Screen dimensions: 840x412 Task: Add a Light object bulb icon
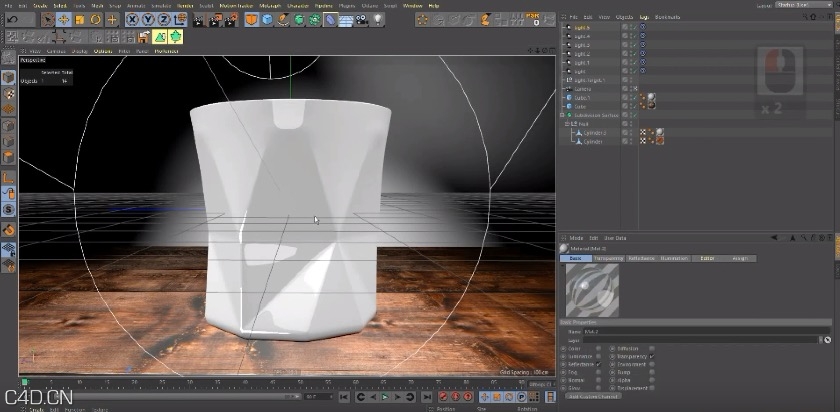[378, 20]
